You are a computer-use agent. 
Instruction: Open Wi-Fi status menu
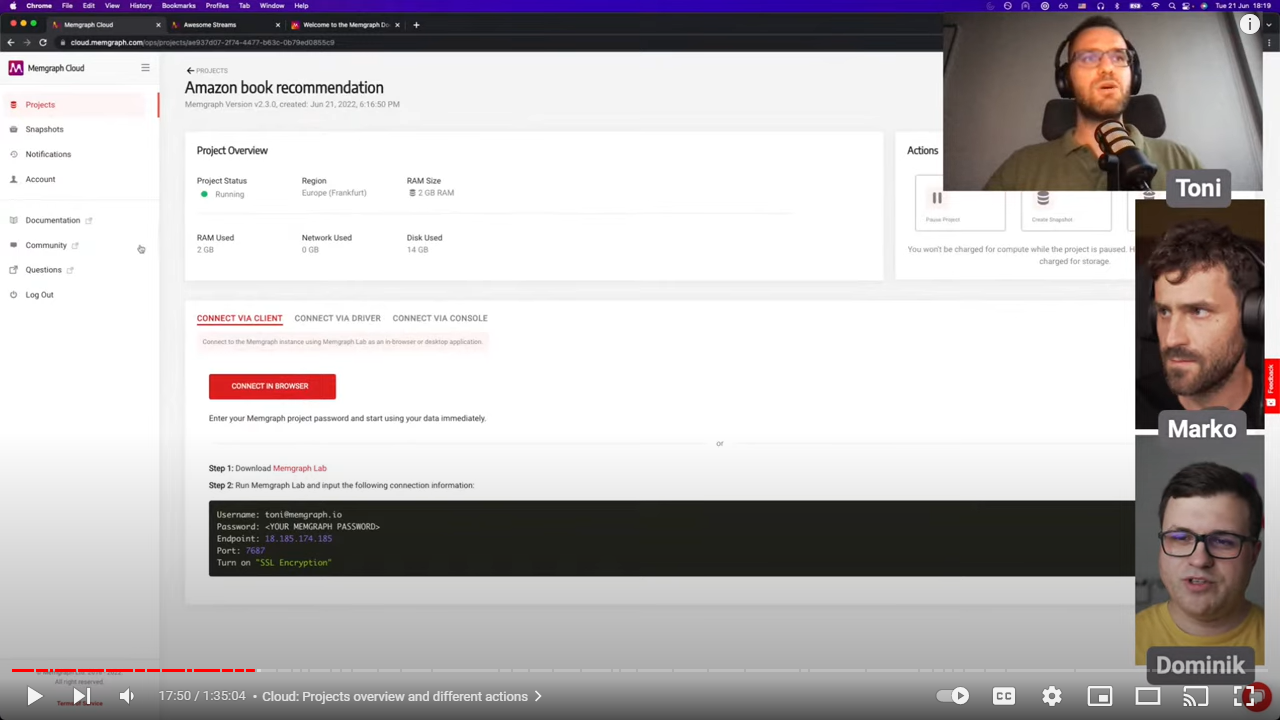(x=1155, y=6)
